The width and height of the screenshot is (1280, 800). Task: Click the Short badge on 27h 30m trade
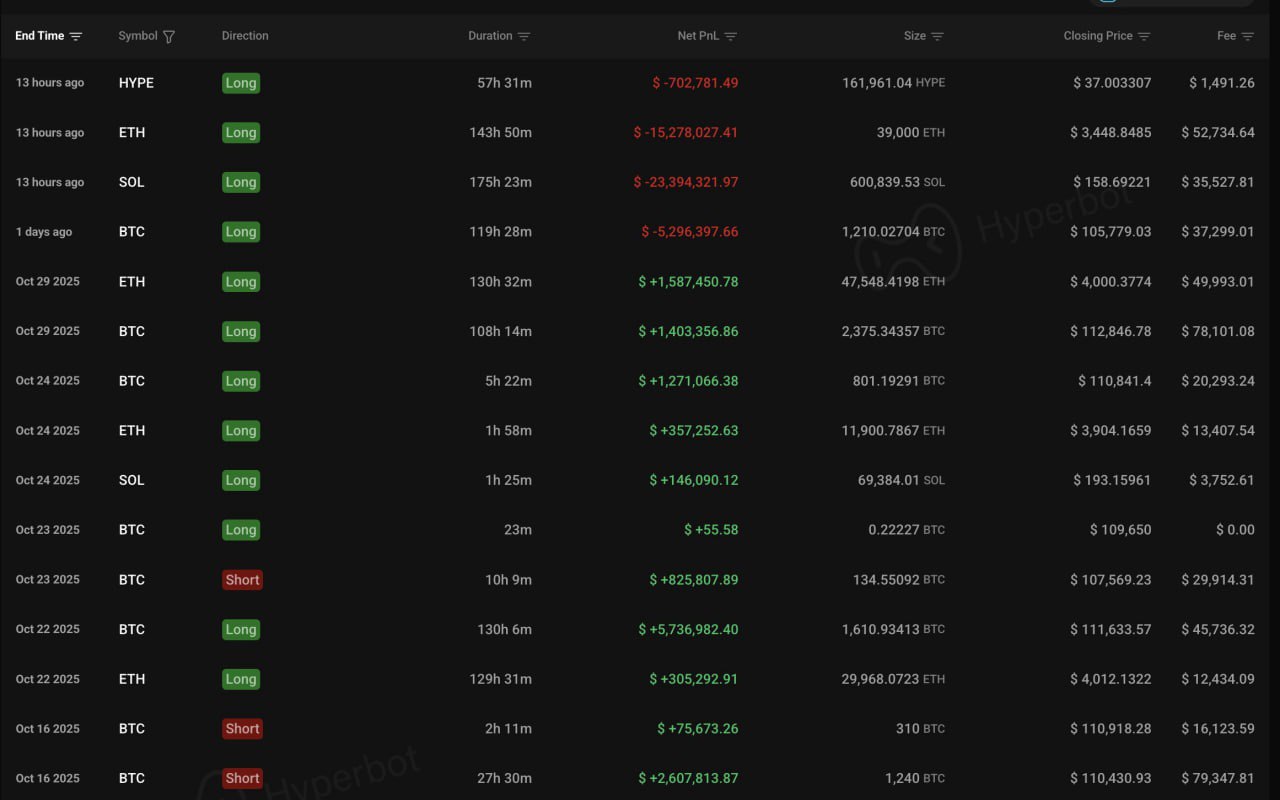coord(242,778)
